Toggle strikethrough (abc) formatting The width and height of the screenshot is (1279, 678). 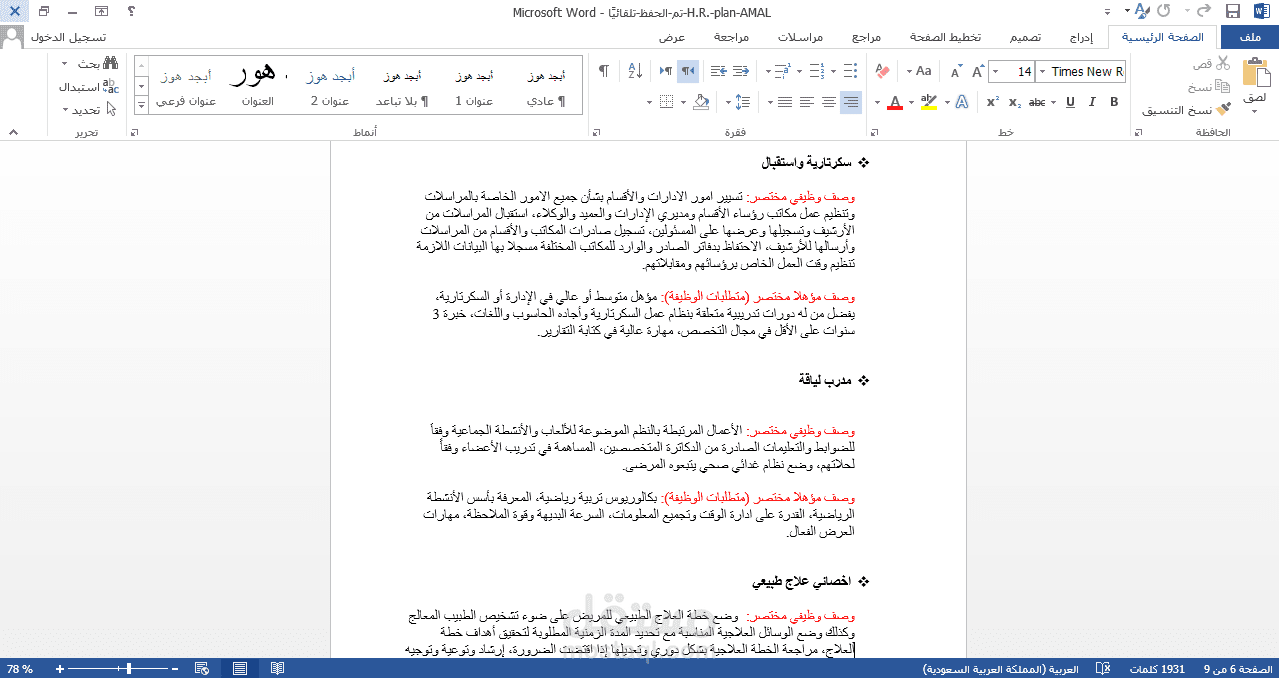click(1037, 102)
